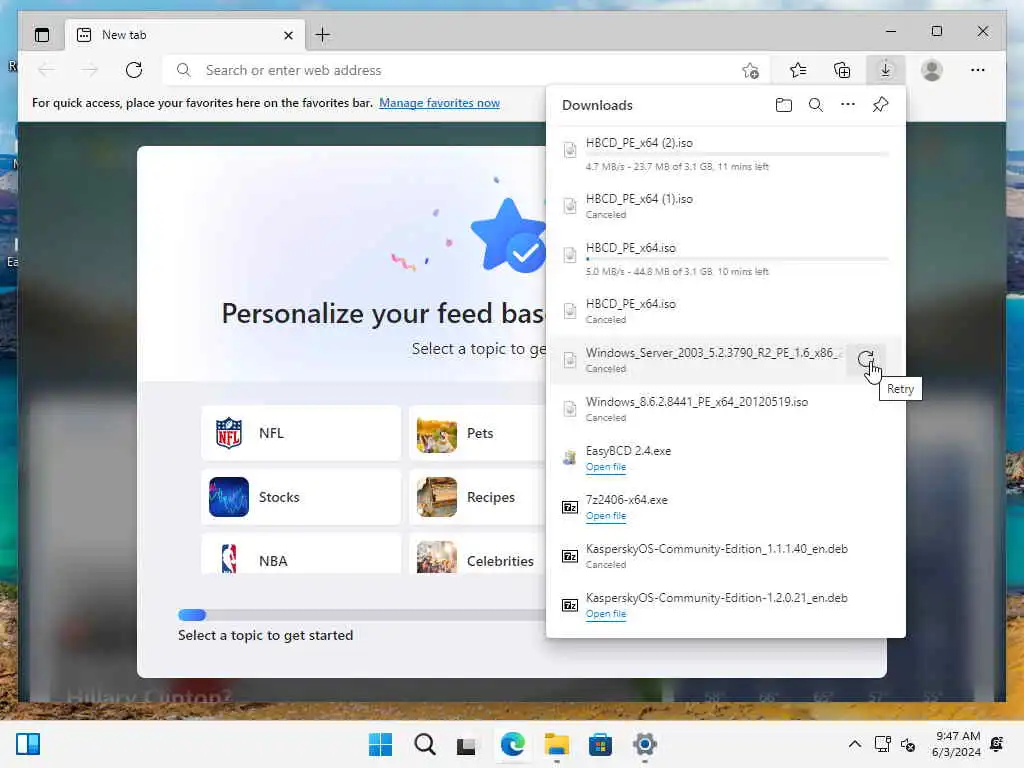The image size is (1024, 768).
Task: Click the Downloads toolbar button
Action: pyautogui.click(x=885, y=70)
